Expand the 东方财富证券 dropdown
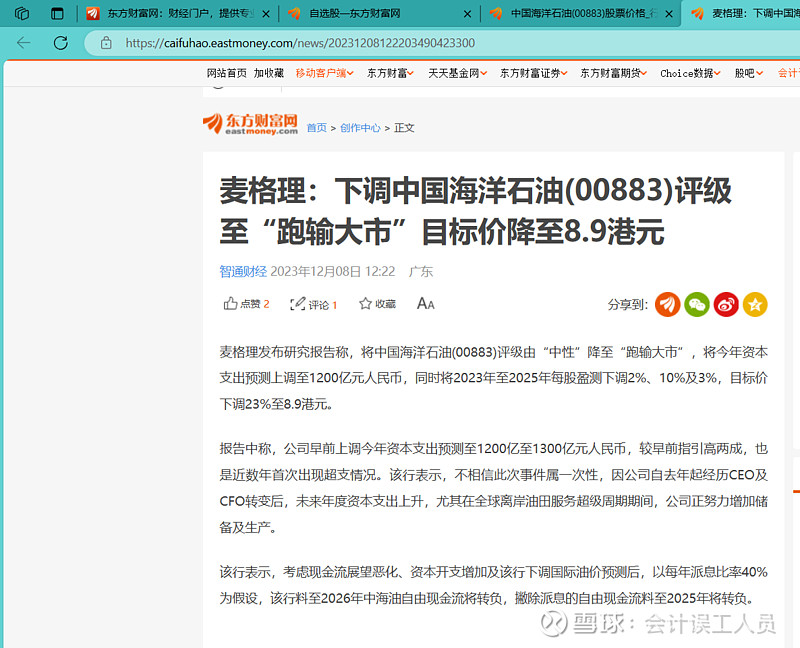 tap(533, 73)
